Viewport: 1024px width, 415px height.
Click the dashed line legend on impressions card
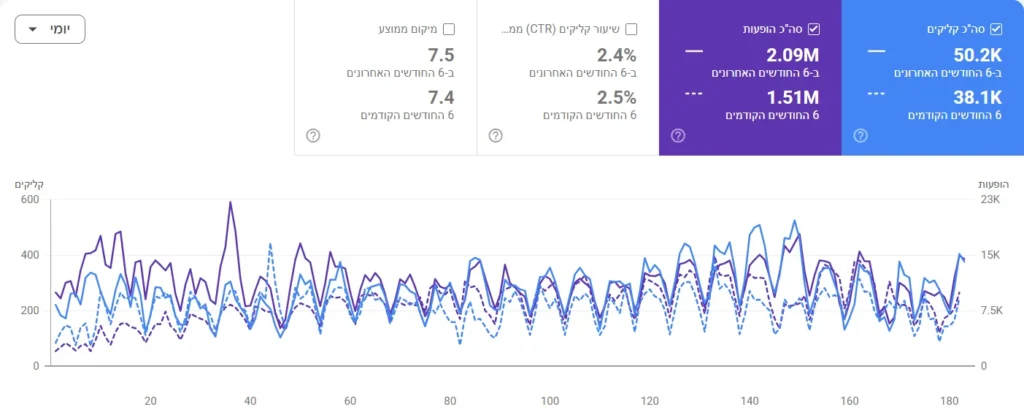[694, 93]
